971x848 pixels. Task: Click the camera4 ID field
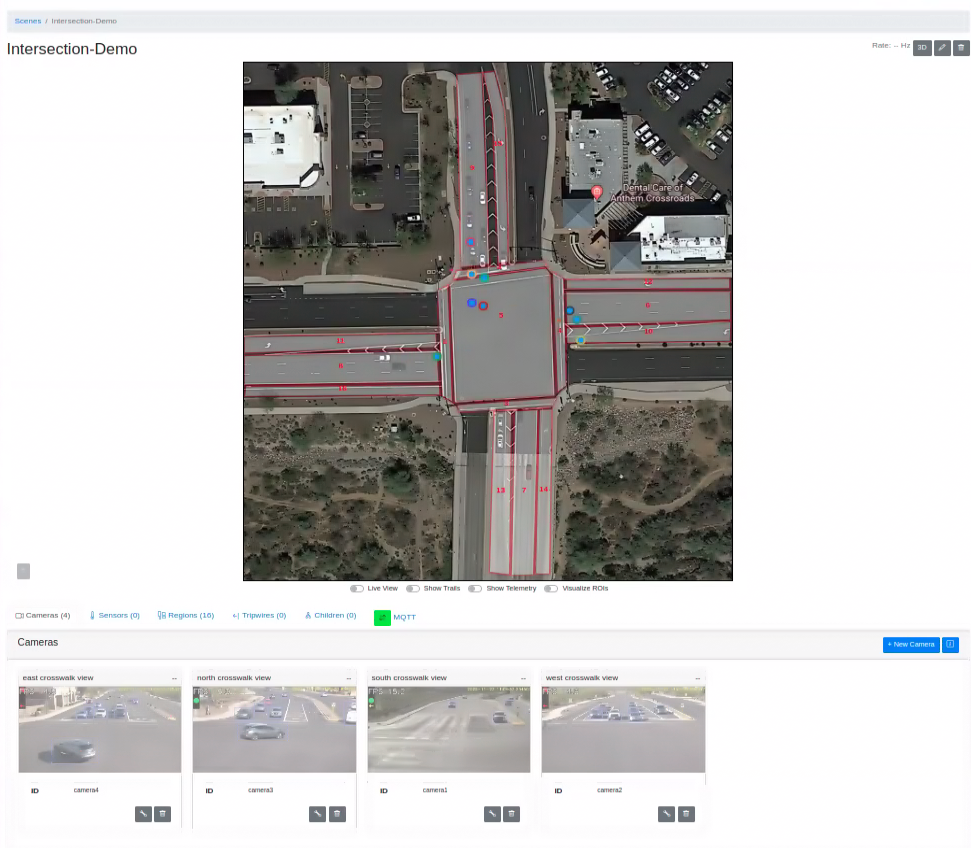coord(88,790)
